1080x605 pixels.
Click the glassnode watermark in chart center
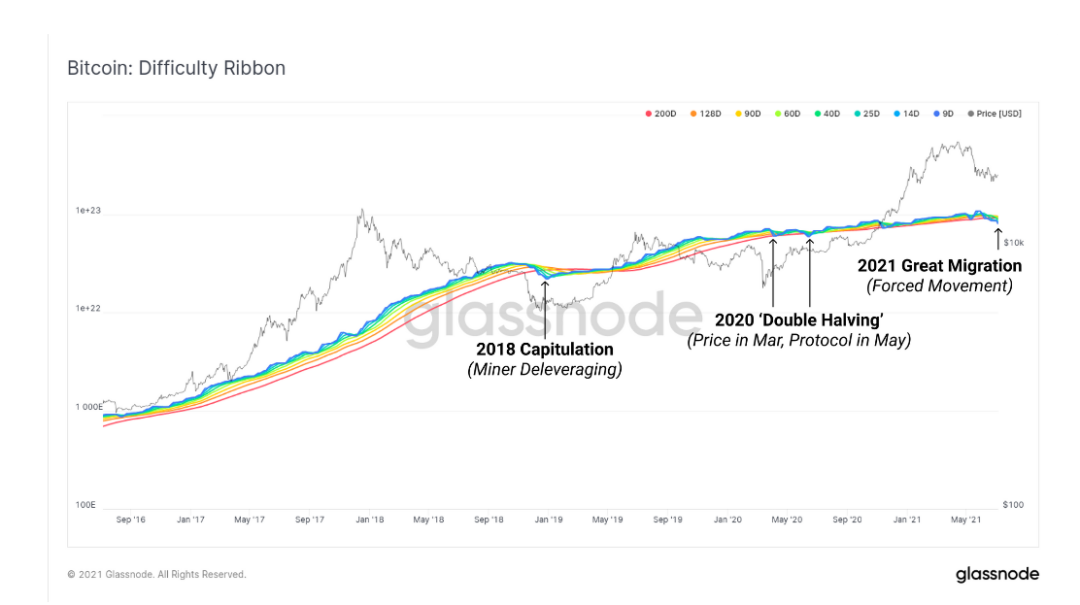(552, 317)
